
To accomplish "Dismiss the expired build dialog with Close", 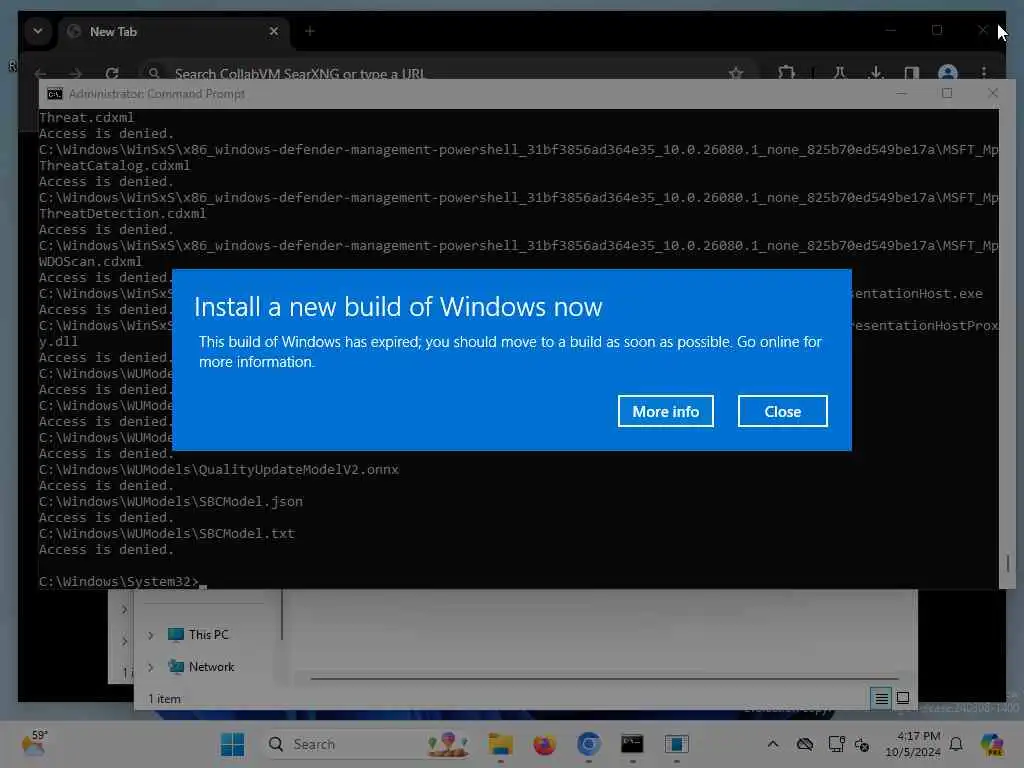I will [x=782, y=411].
